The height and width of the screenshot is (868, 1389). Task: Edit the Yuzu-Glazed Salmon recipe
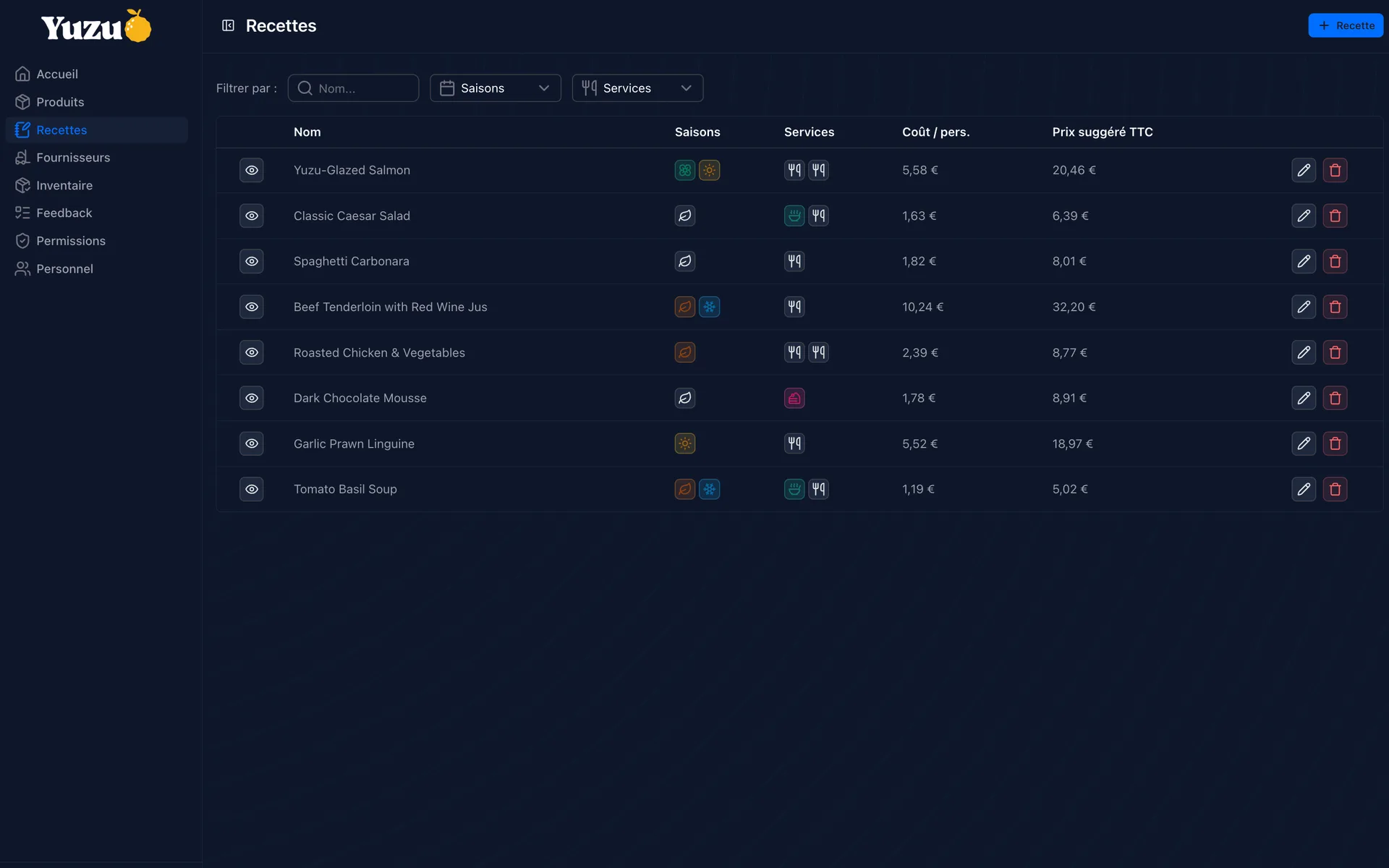pyautogui.click(x=1304, y=170)
